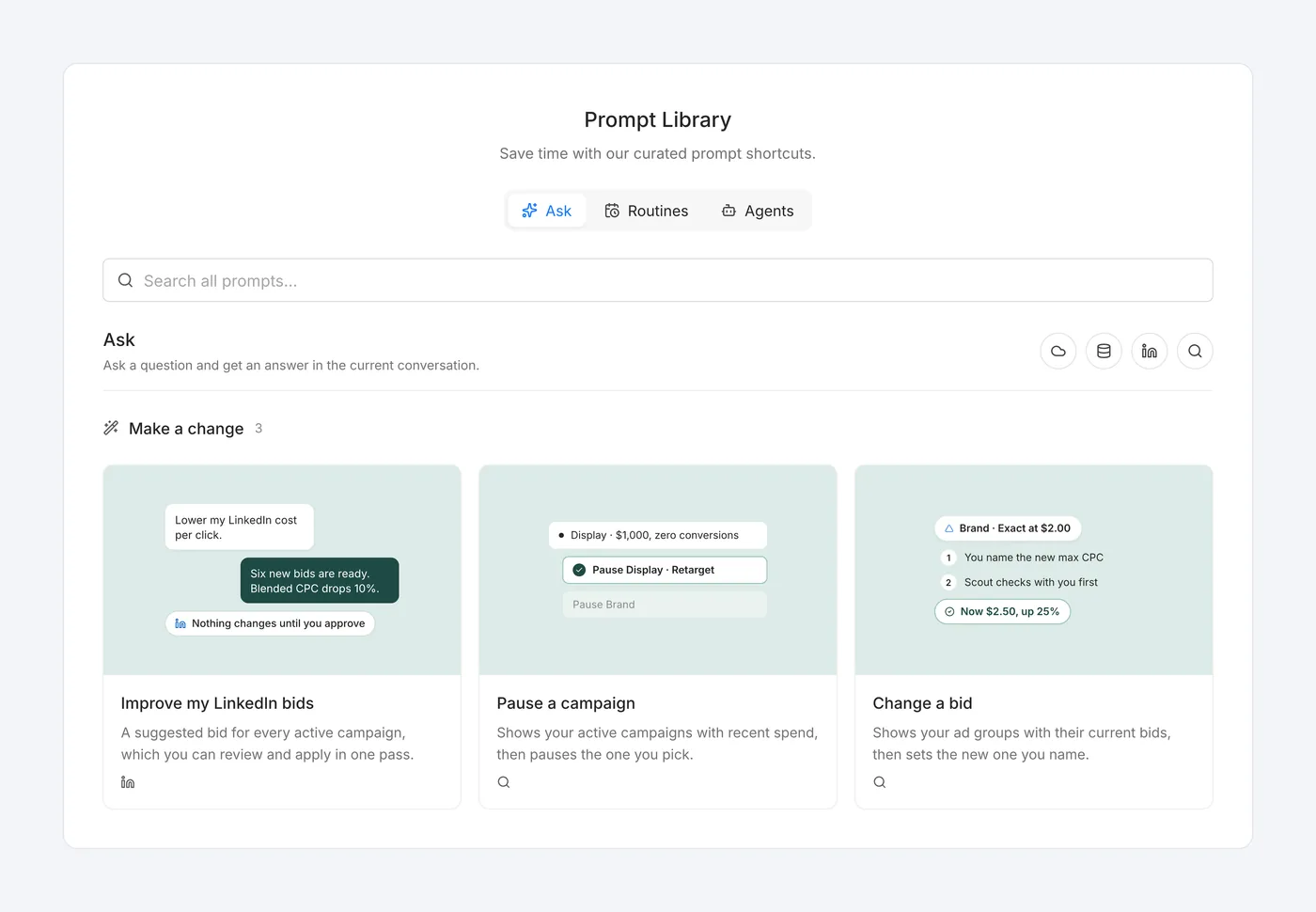Click the magnifier icon under Pause a campaign description
1316x912 pixels.
(x=504, y=782)
